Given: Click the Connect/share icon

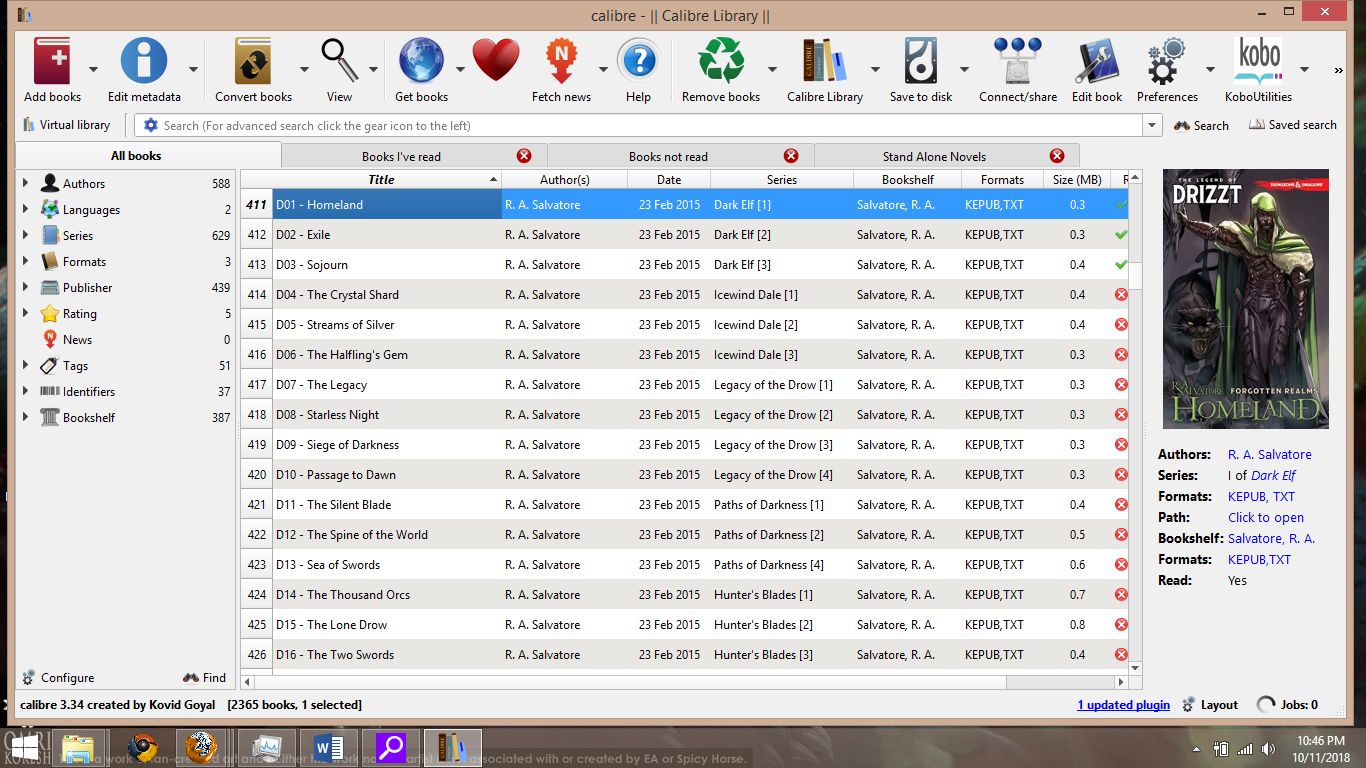Looking at the screenshot, I should click(x=1017, y=61).
